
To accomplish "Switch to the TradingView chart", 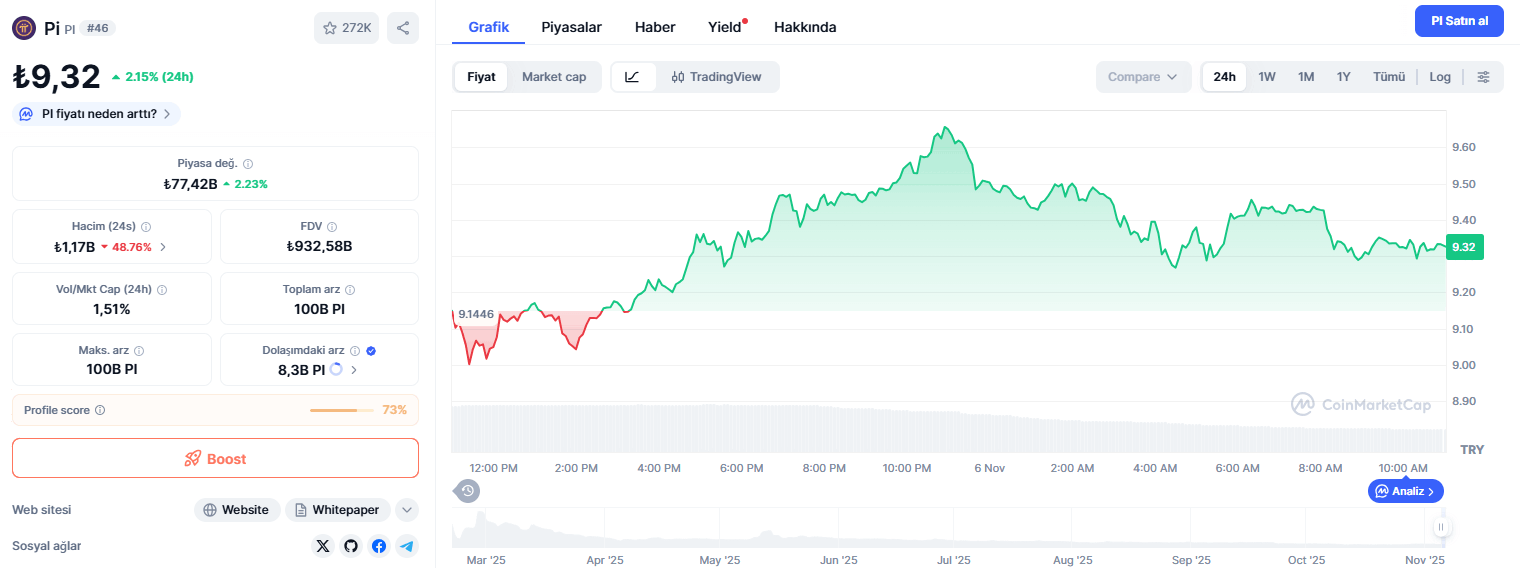I will [x=717, y=77].
